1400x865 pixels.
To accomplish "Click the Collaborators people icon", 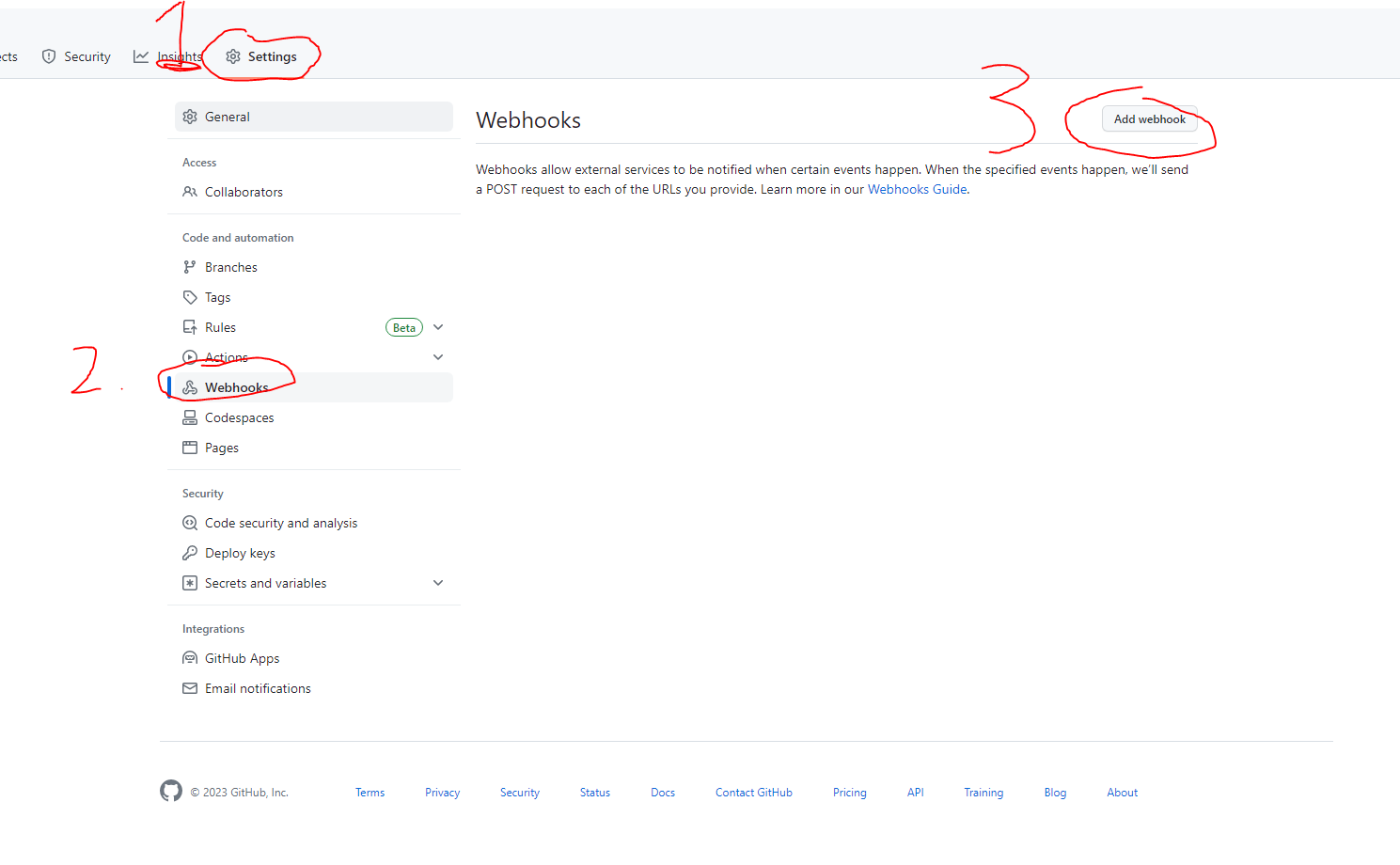I will pyautogui.click(x=190, y=192).
